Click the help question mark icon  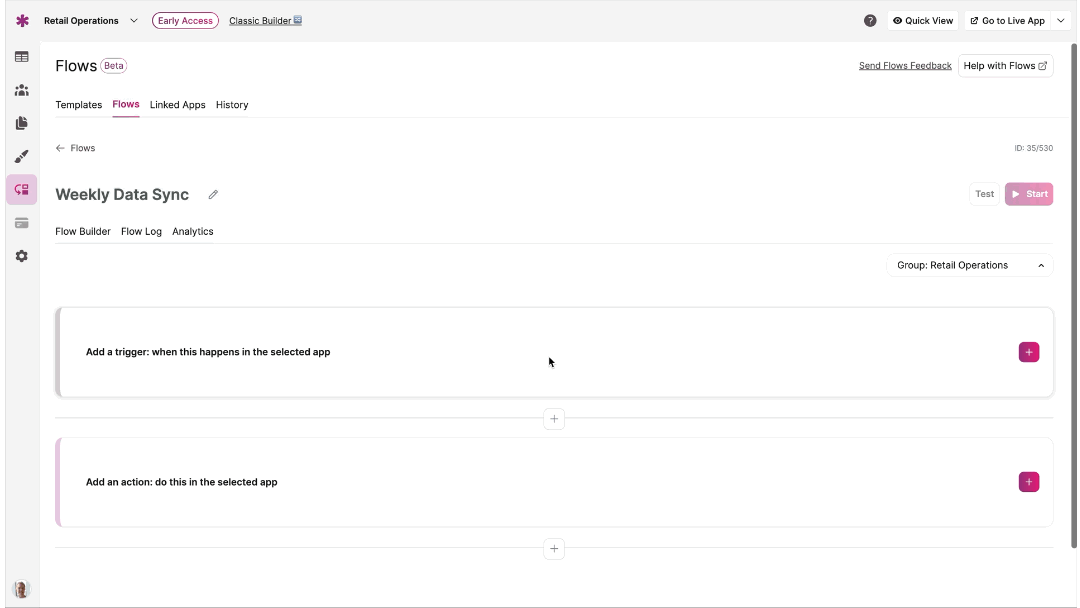point(870,21)
